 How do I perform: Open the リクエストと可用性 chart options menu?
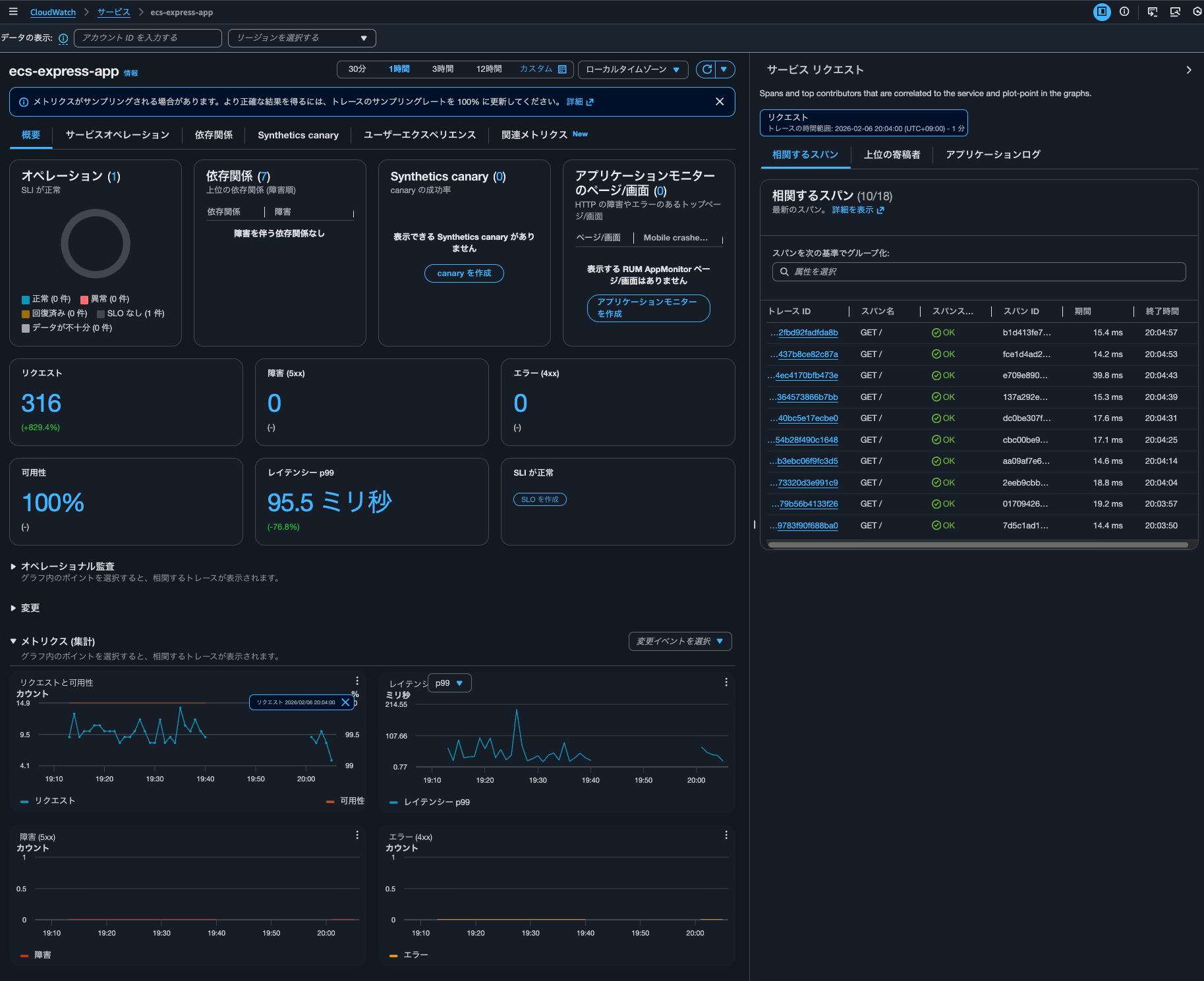(357, 681)
